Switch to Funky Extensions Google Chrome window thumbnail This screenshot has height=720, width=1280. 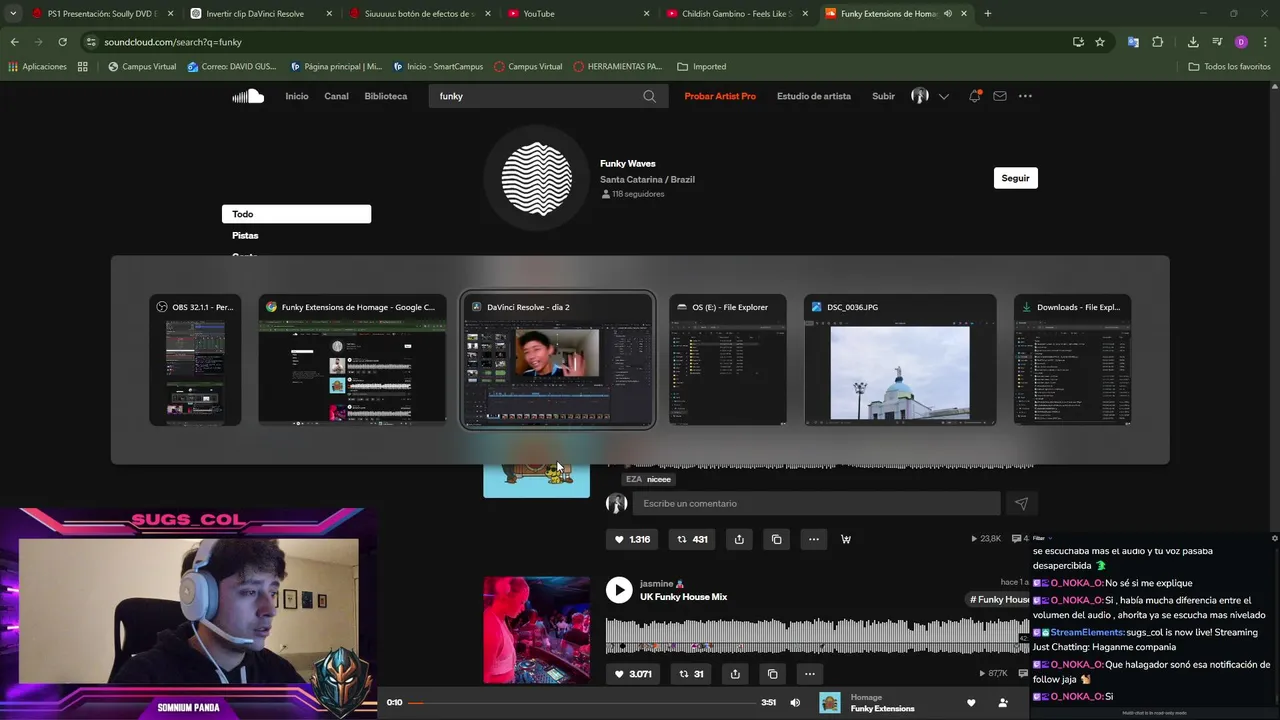pos(352,360)
